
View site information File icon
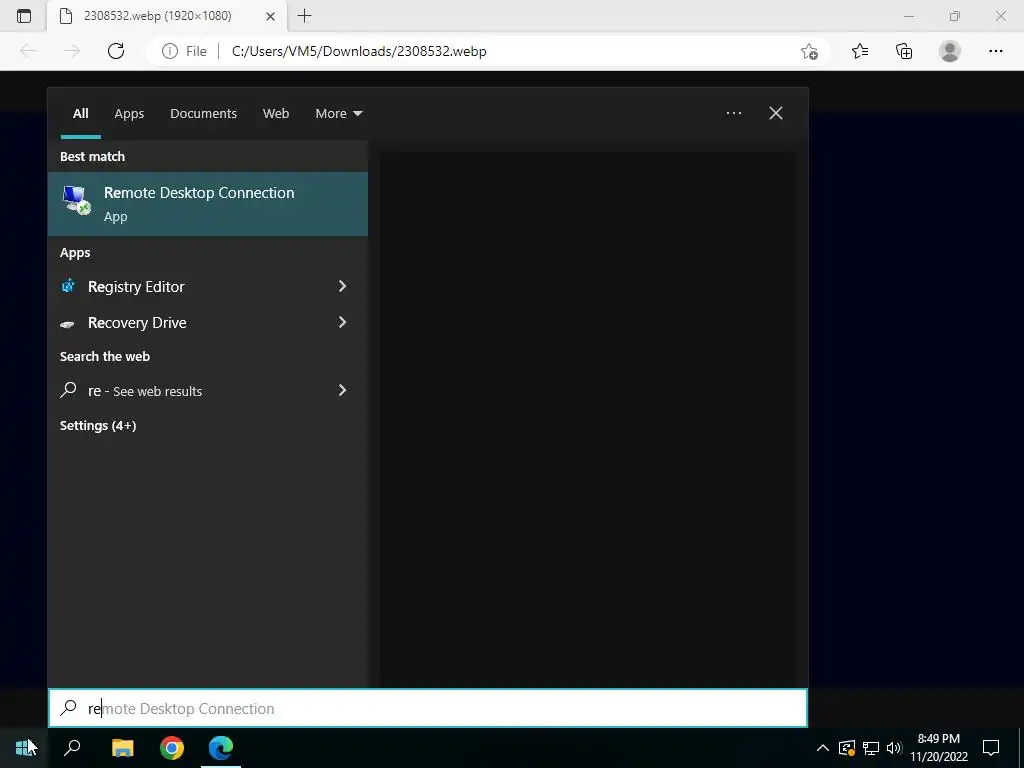click(184, 51)
